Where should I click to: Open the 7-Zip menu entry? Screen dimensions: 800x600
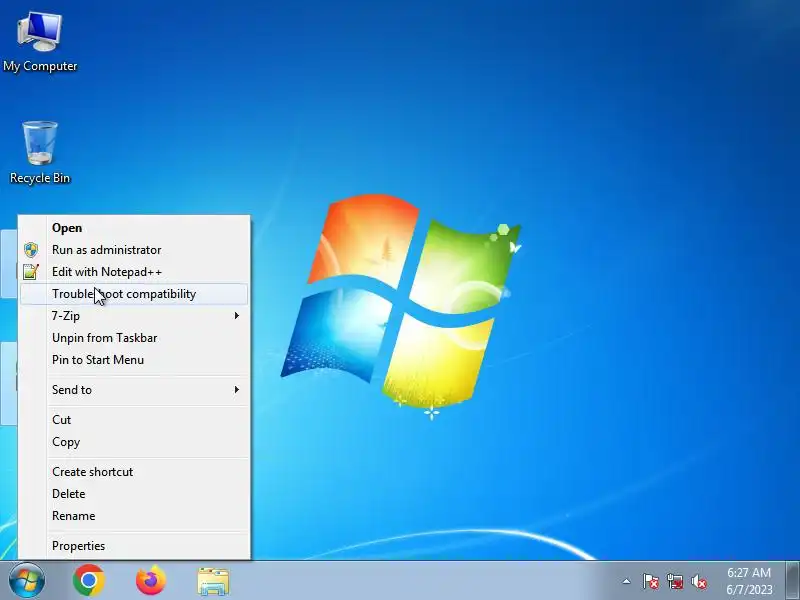tap(134, 316)
